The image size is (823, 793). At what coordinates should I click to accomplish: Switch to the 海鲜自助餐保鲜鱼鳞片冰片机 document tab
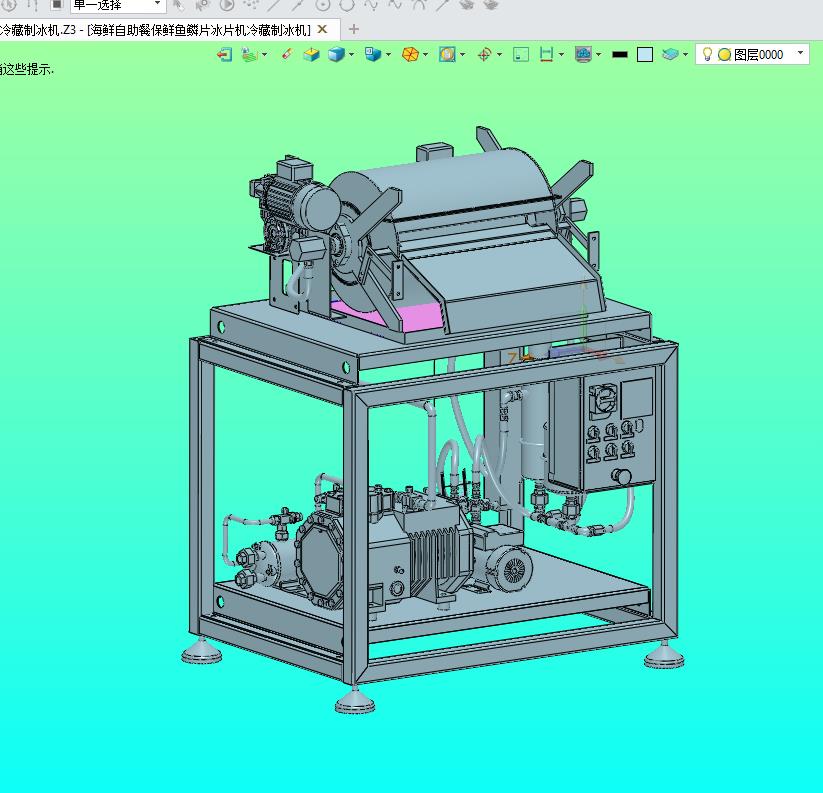click(198, 29)
